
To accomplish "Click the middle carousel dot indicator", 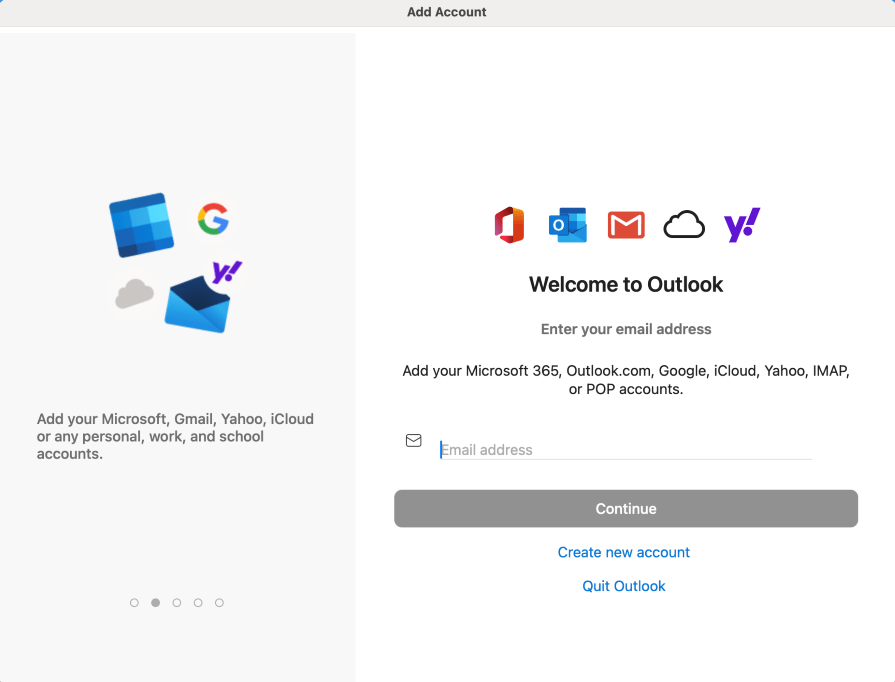I will (x=177, y=602).
